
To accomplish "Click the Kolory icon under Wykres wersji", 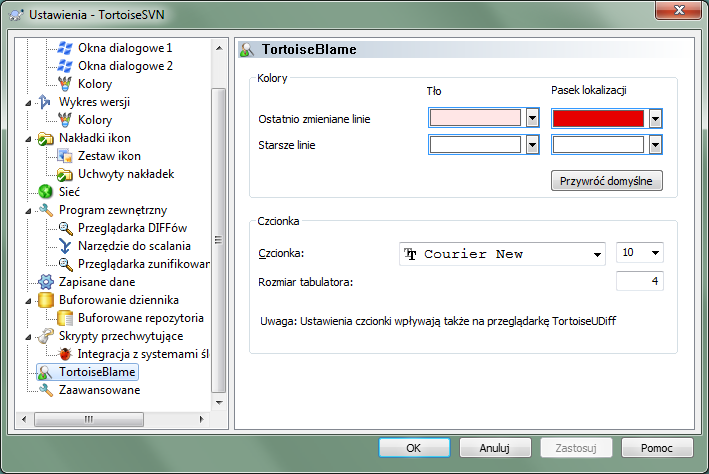I will (x=65, y=120).
